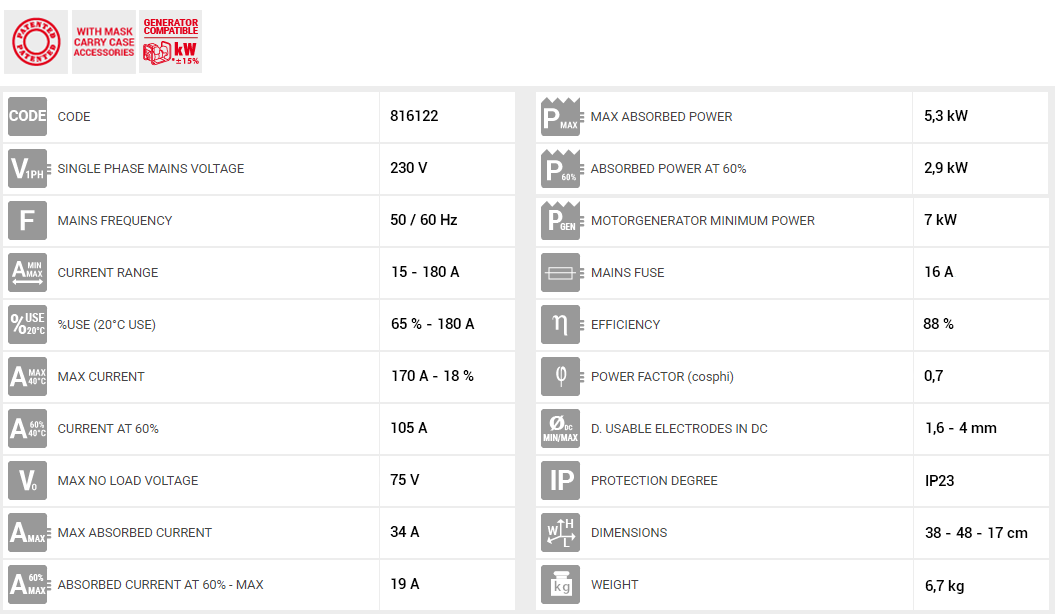Click the CODE icon in first row

[x=27, y=116]
